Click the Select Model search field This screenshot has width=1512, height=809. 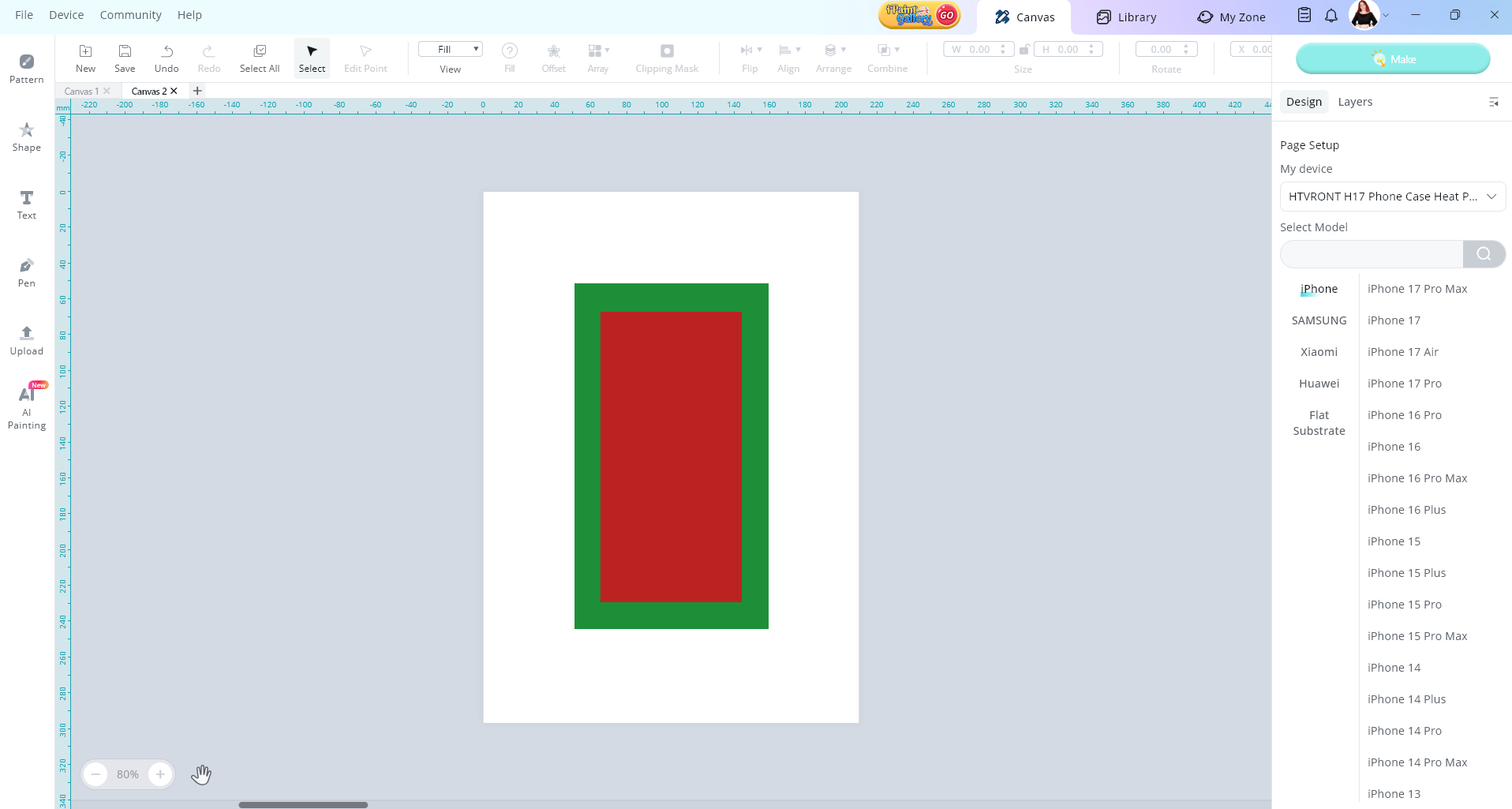point(1372,254)
